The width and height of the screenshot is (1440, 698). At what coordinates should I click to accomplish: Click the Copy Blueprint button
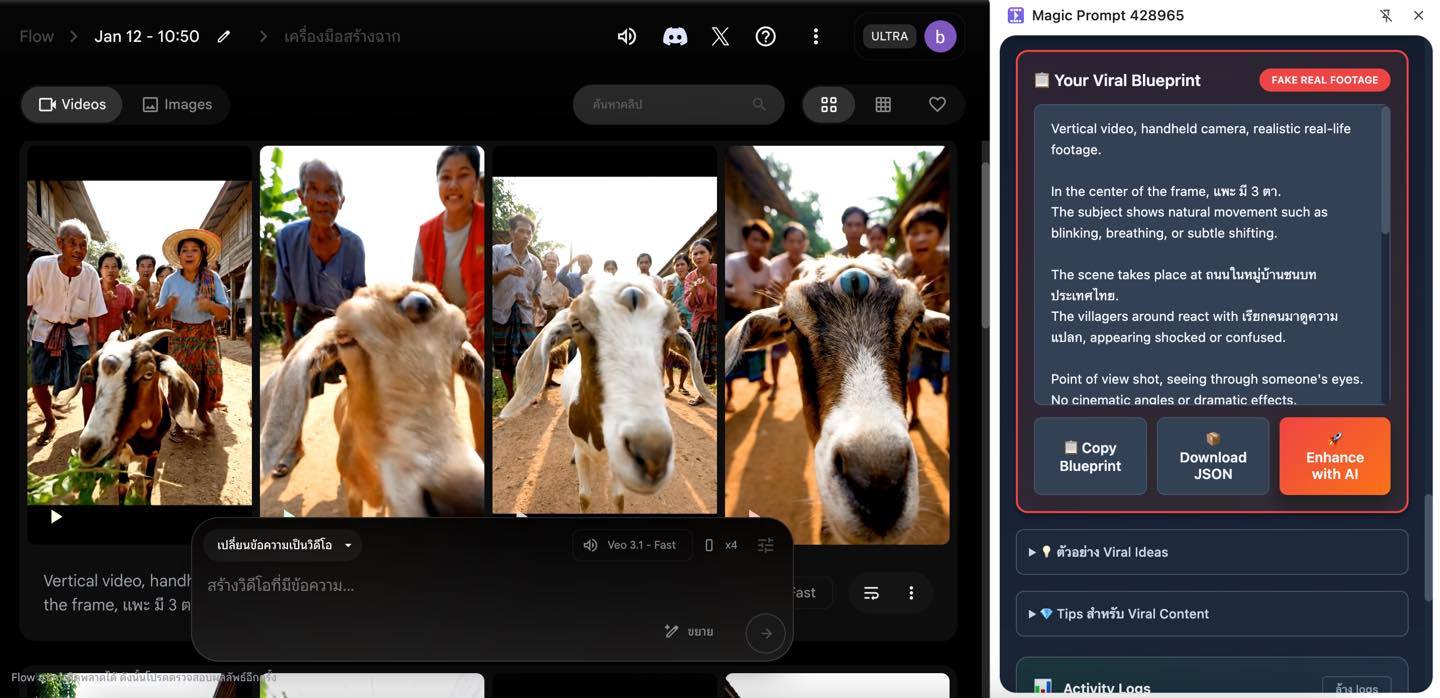pyautogui.click(x=1090, y=456)
